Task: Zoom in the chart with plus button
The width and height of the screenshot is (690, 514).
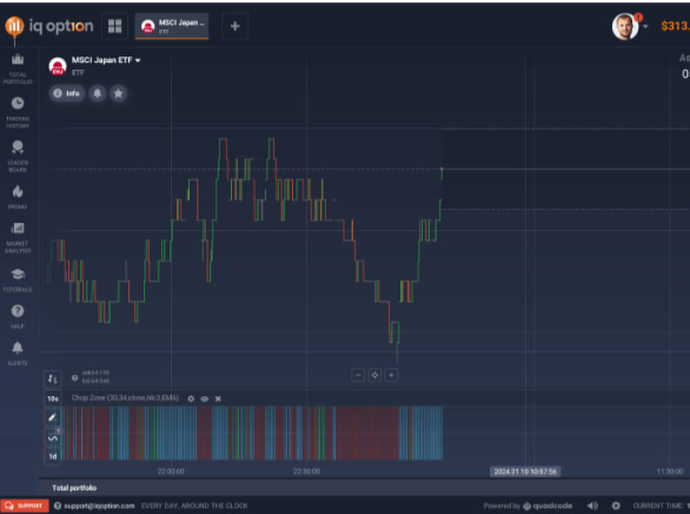Action: point(391,375)
